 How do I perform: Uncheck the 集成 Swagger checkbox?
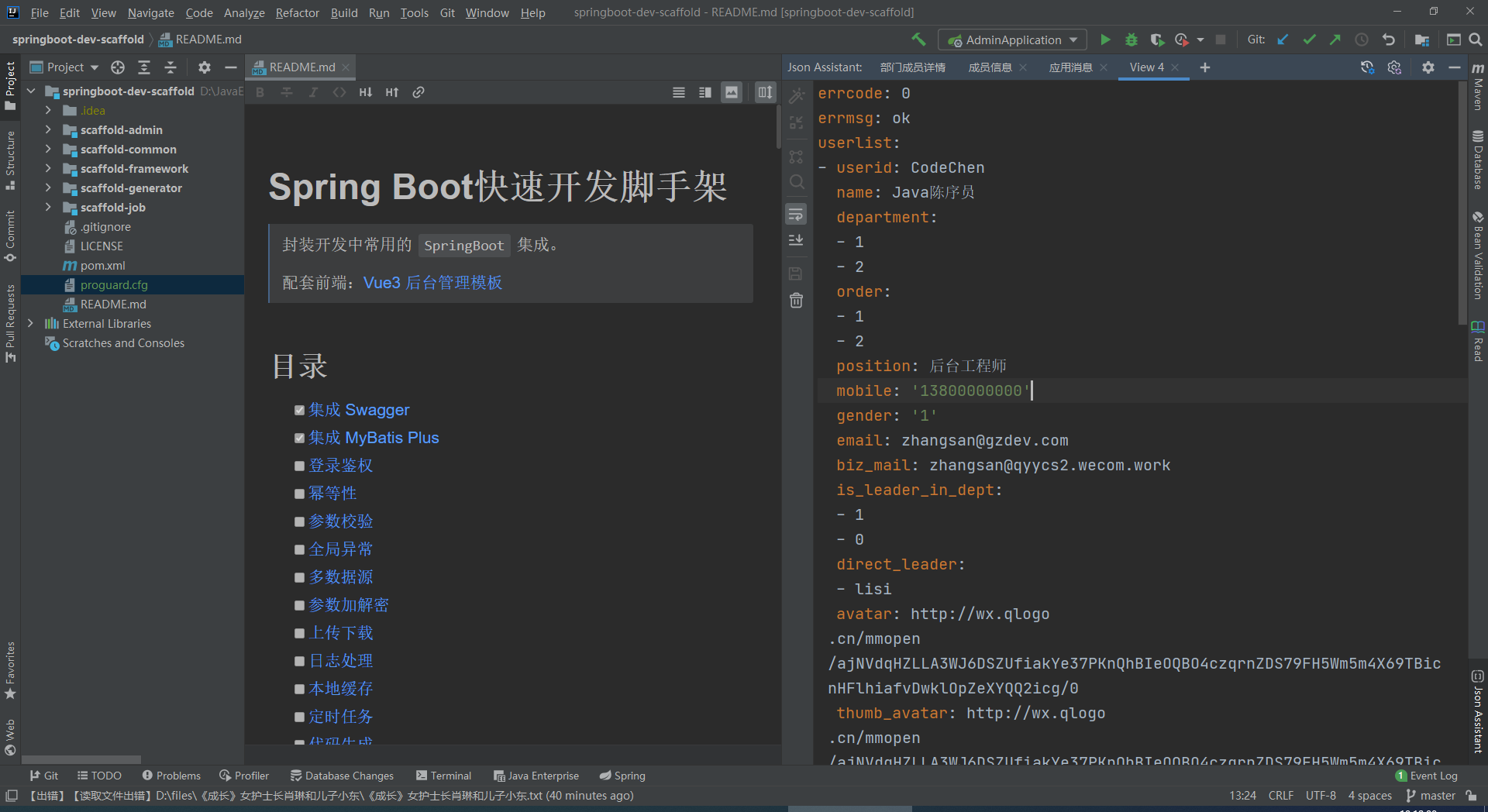(x=299, y=411)
